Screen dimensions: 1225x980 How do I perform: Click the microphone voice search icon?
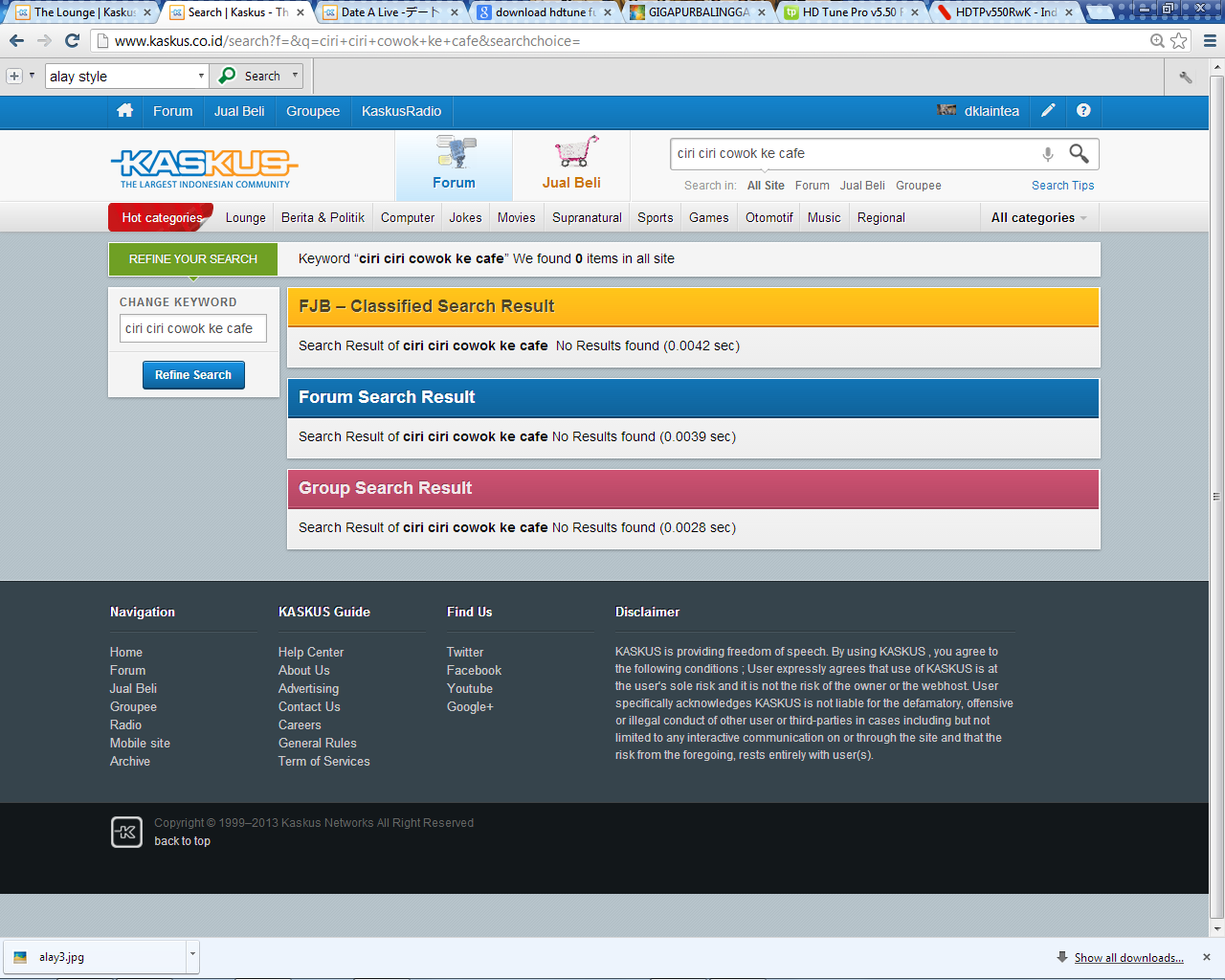pos(1048,154)
